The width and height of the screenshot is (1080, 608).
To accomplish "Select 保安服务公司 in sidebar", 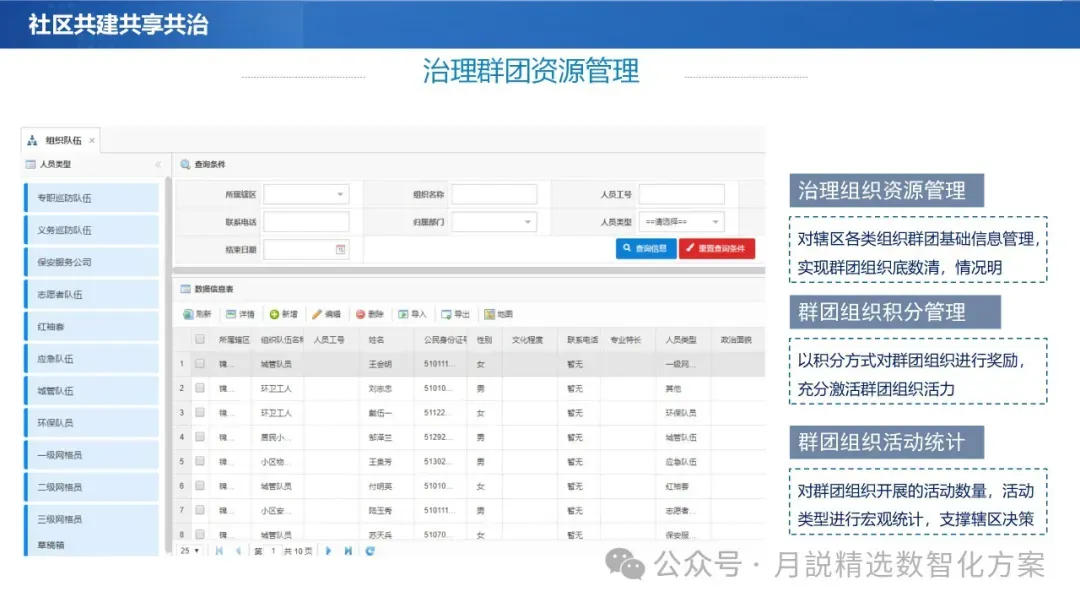I will 91,262.
